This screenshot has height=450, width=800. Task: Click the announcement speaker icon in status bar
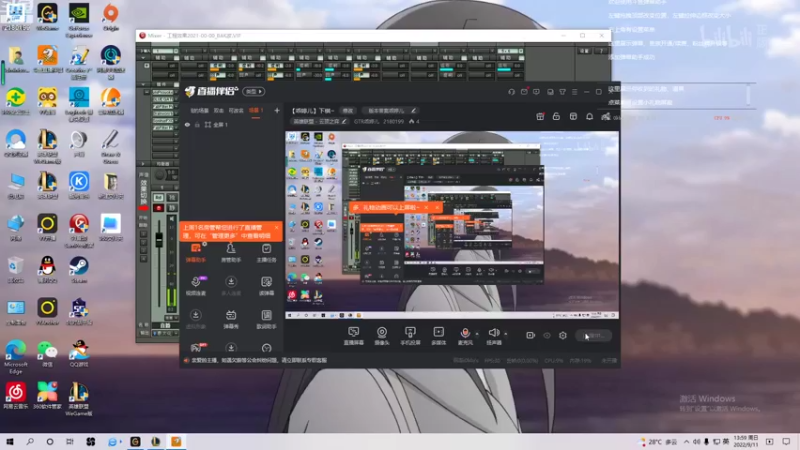186,361
